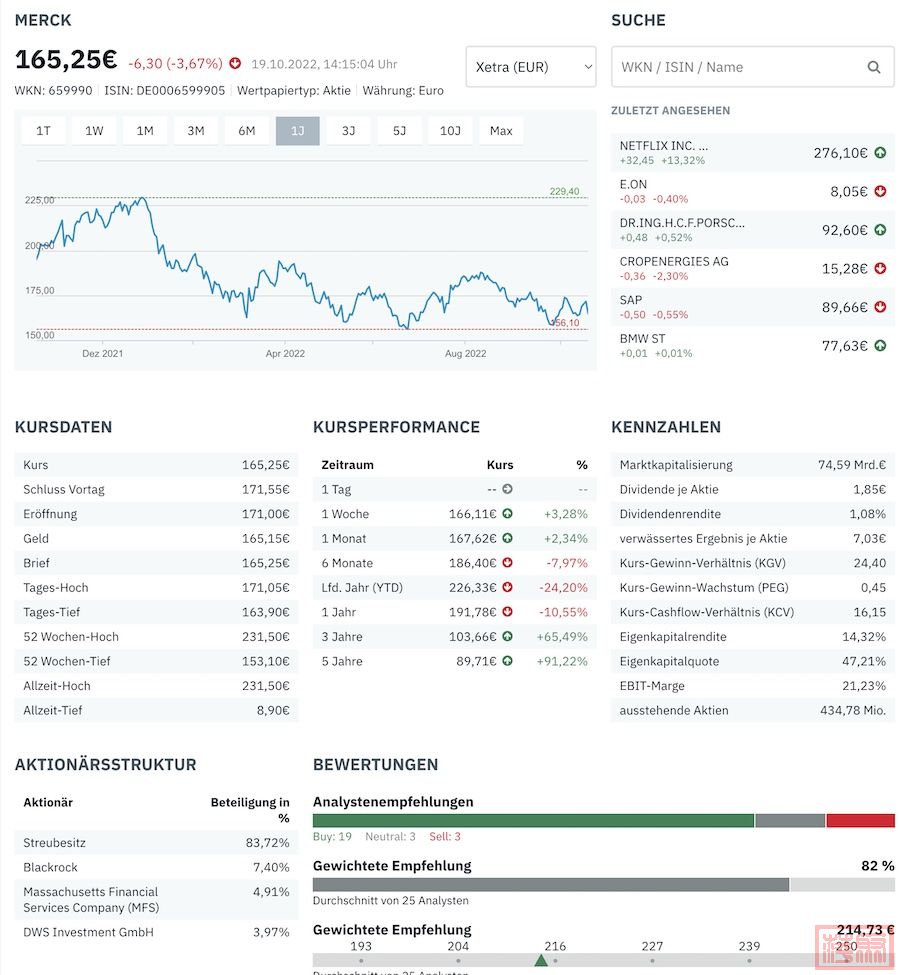Click the 1 Monat green arrow icon
The width and height of the screenshot is (900, 975).
pyautogui.click(x=507, y=538)
